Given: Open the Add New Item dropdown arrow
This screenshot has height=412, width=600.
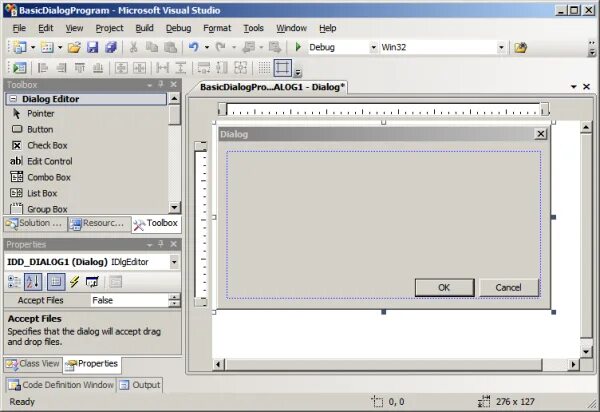Looking at the screenshot, I should point(60,47).
